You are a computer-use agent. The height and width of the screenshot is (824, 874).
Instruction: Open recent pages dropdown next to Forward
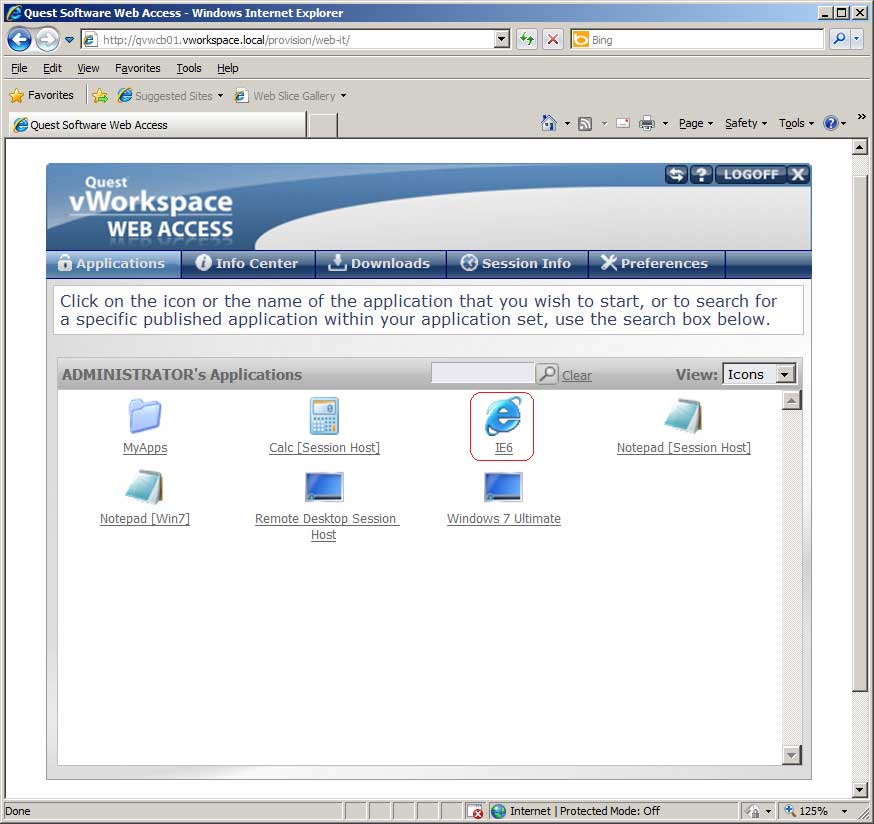tap(69, 40)
